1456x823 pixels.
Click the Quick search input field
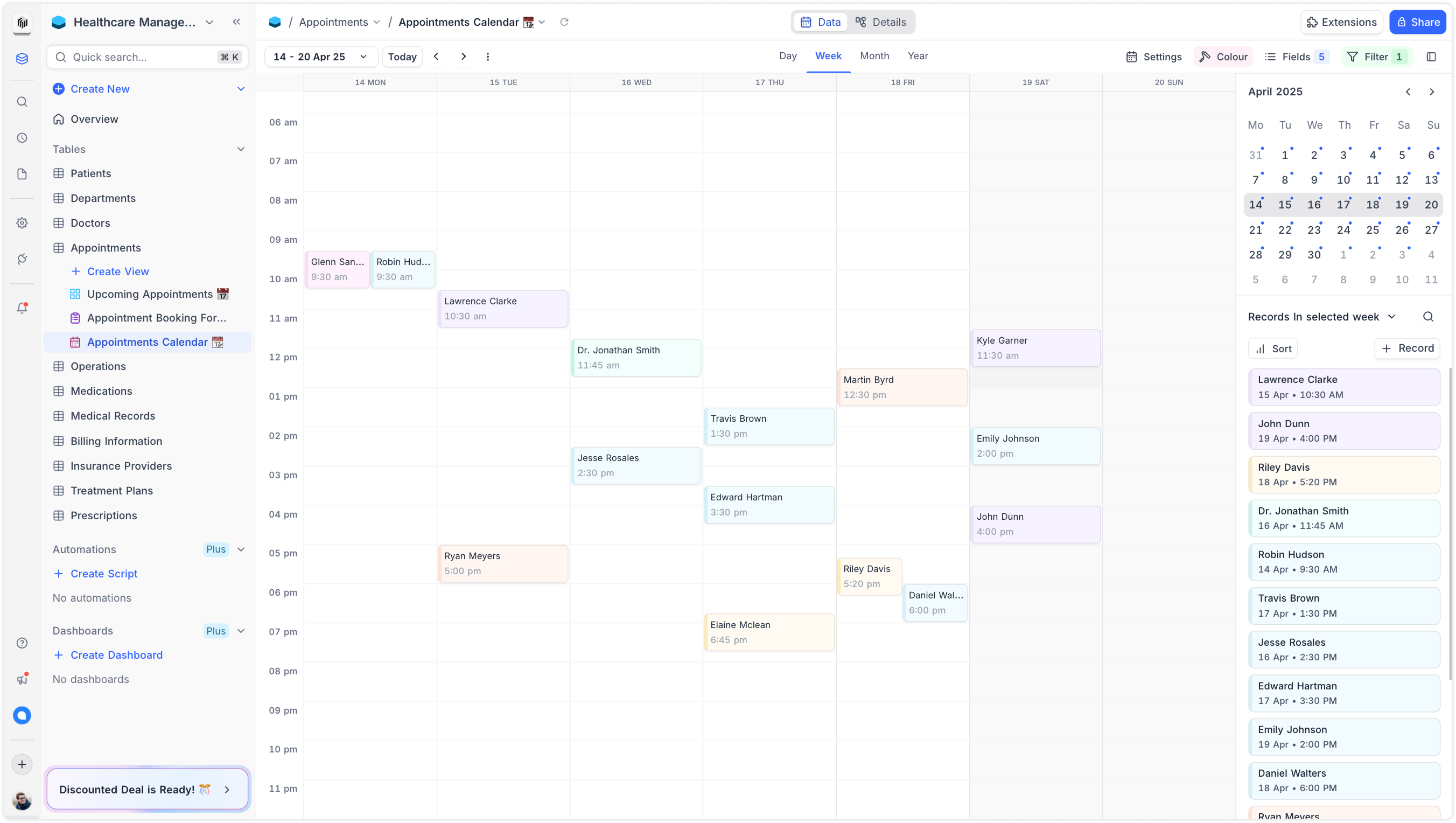(x=141, y=57)
